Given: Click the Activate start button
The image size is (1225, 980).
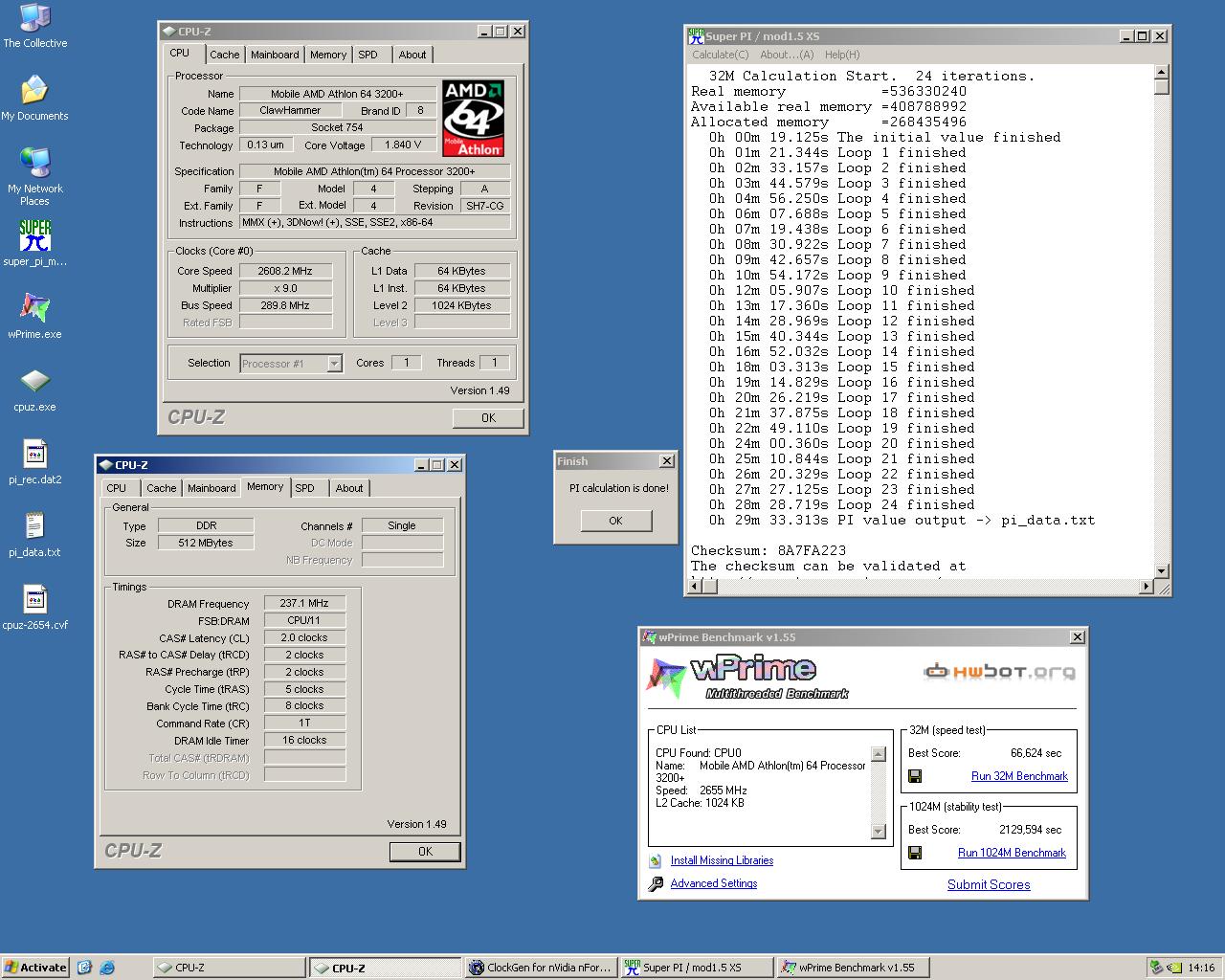Looking at the screenshot, I should tap(35, 968).
